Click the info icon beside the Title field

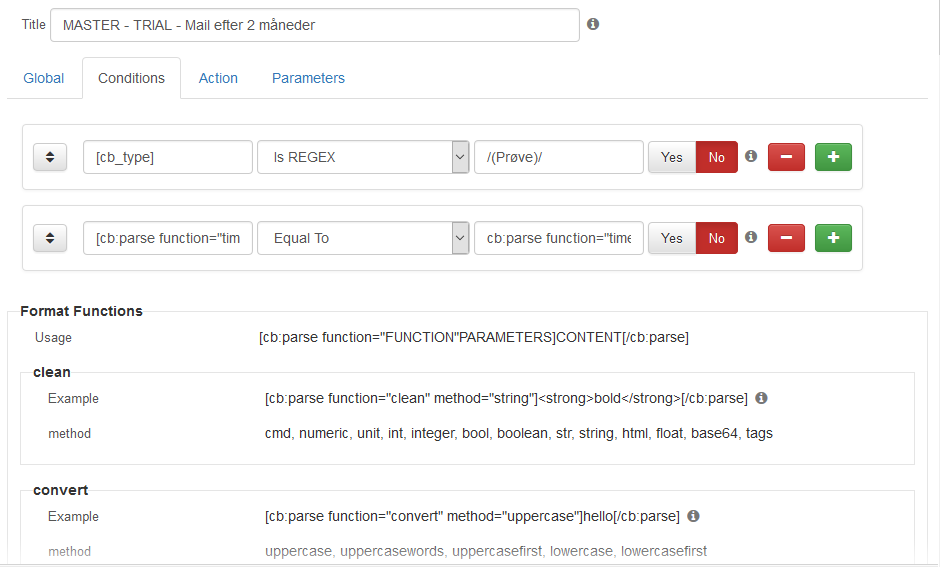tap(593, 24)
